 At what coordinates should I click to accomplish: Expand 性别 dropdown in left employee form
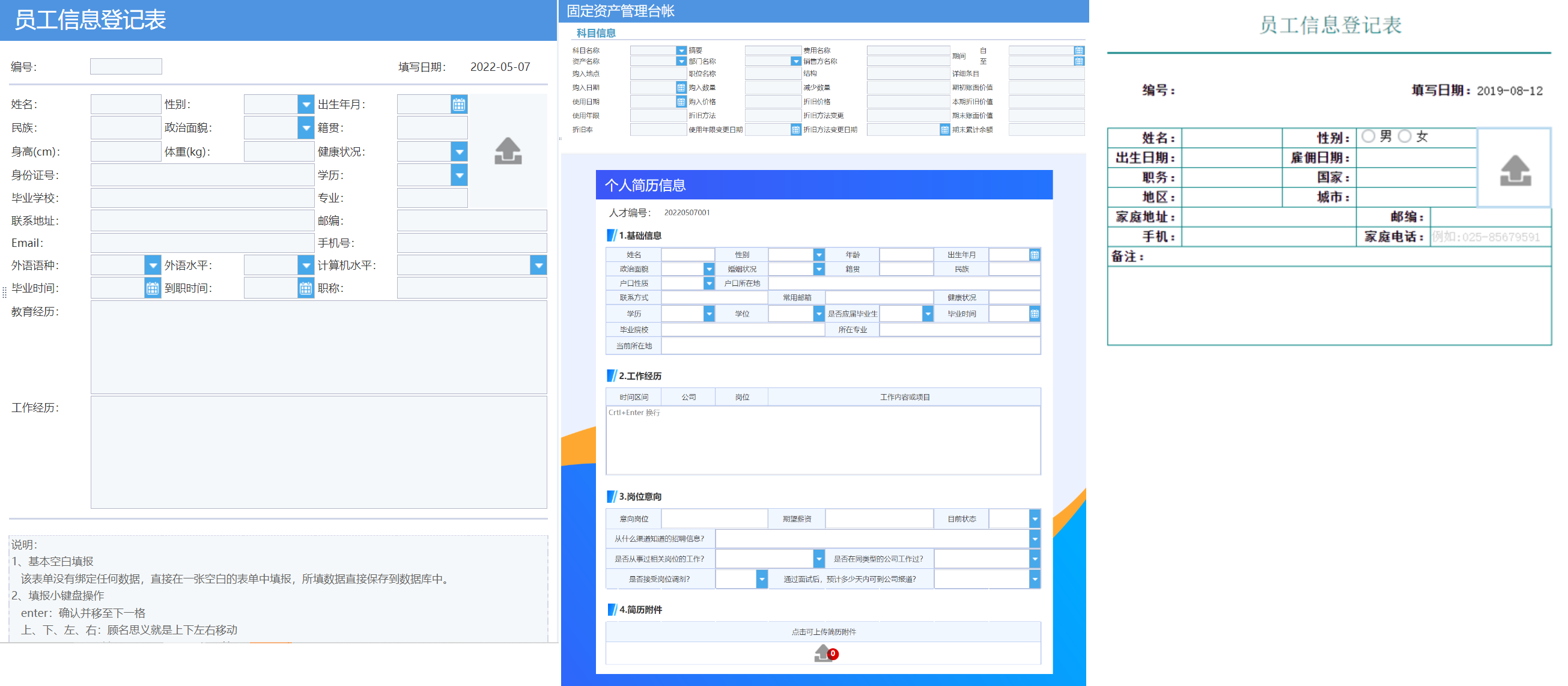point(306,105)
